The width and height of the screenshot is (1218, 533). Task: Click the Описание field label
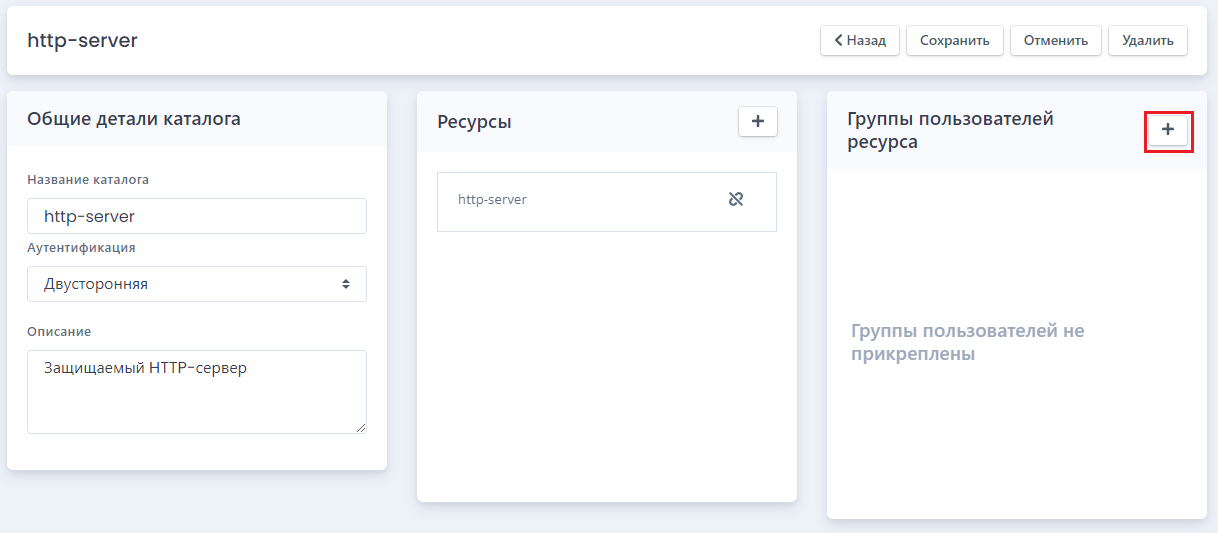59,332
